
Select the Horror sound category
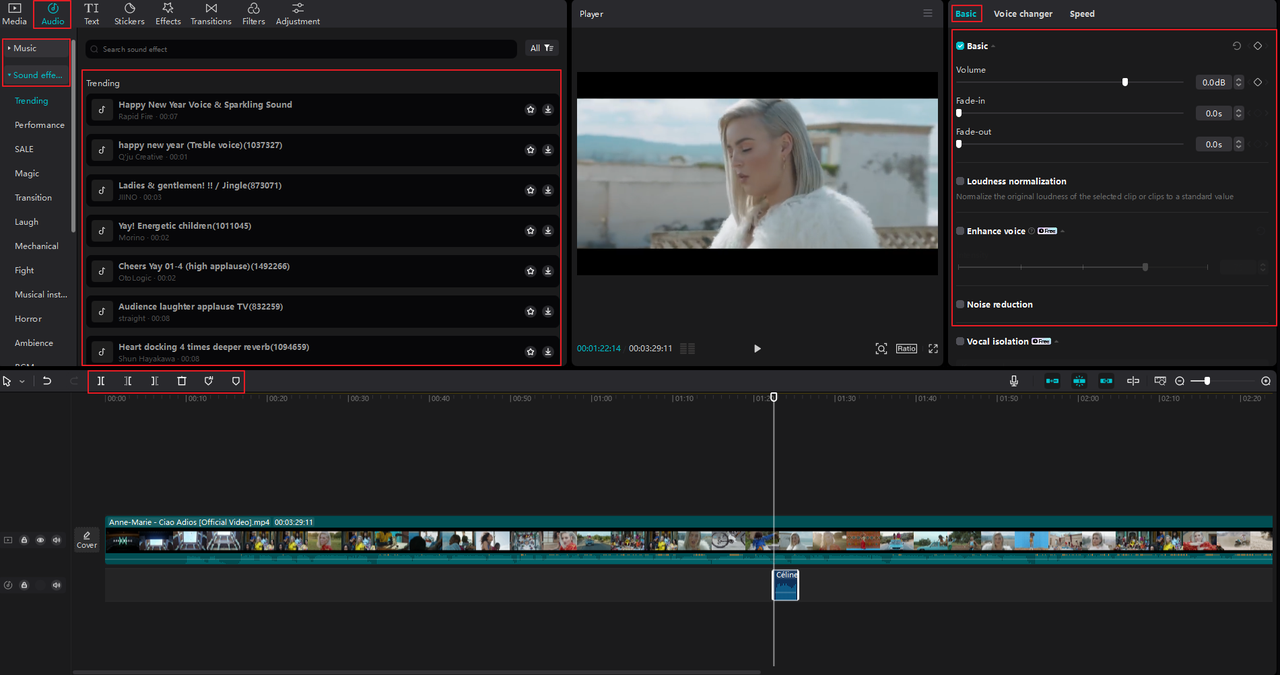point(28,318)
